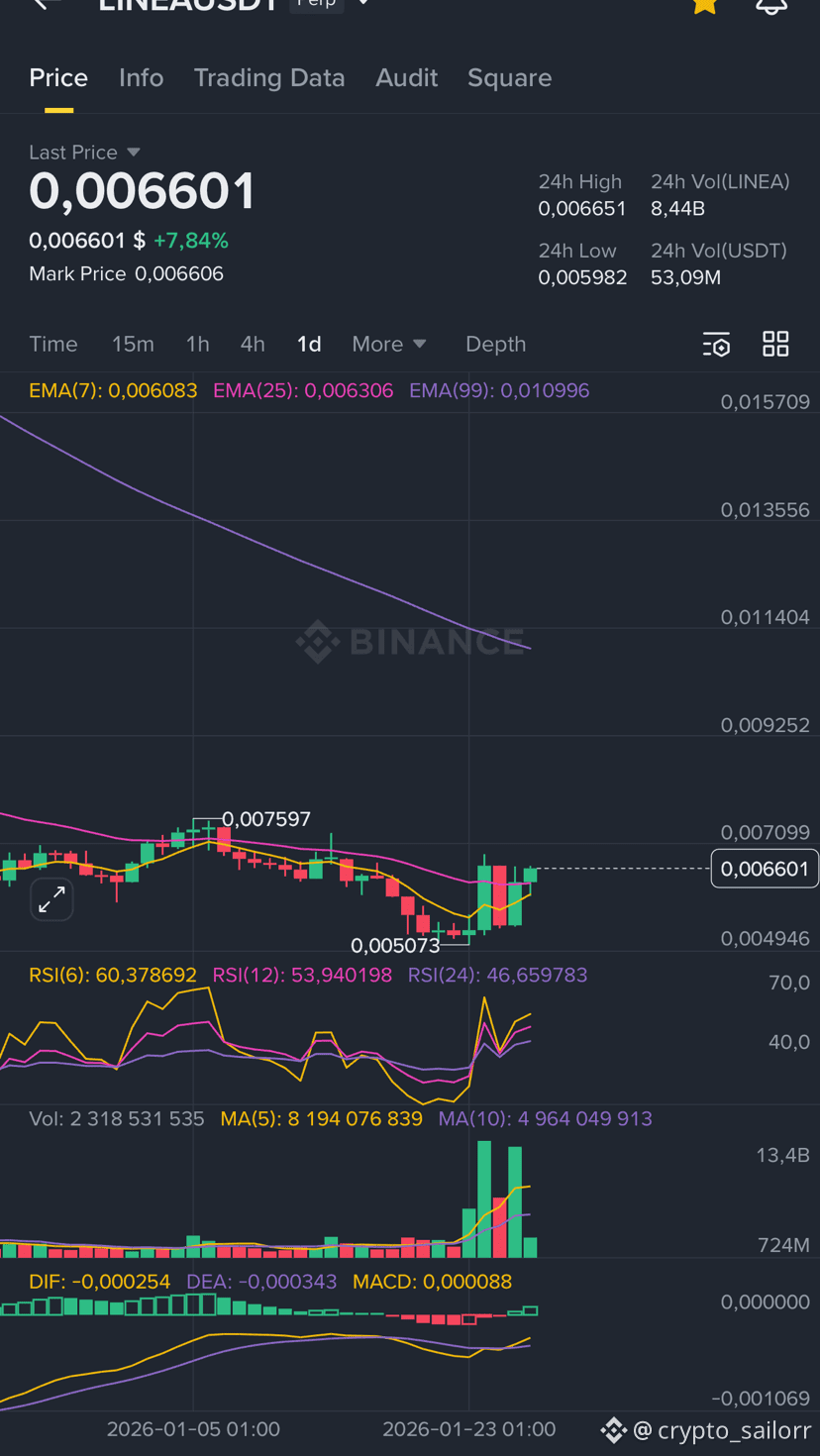The image size is (820, 1456).
Task: Open notifications via the bell icon
Action: 771,7
